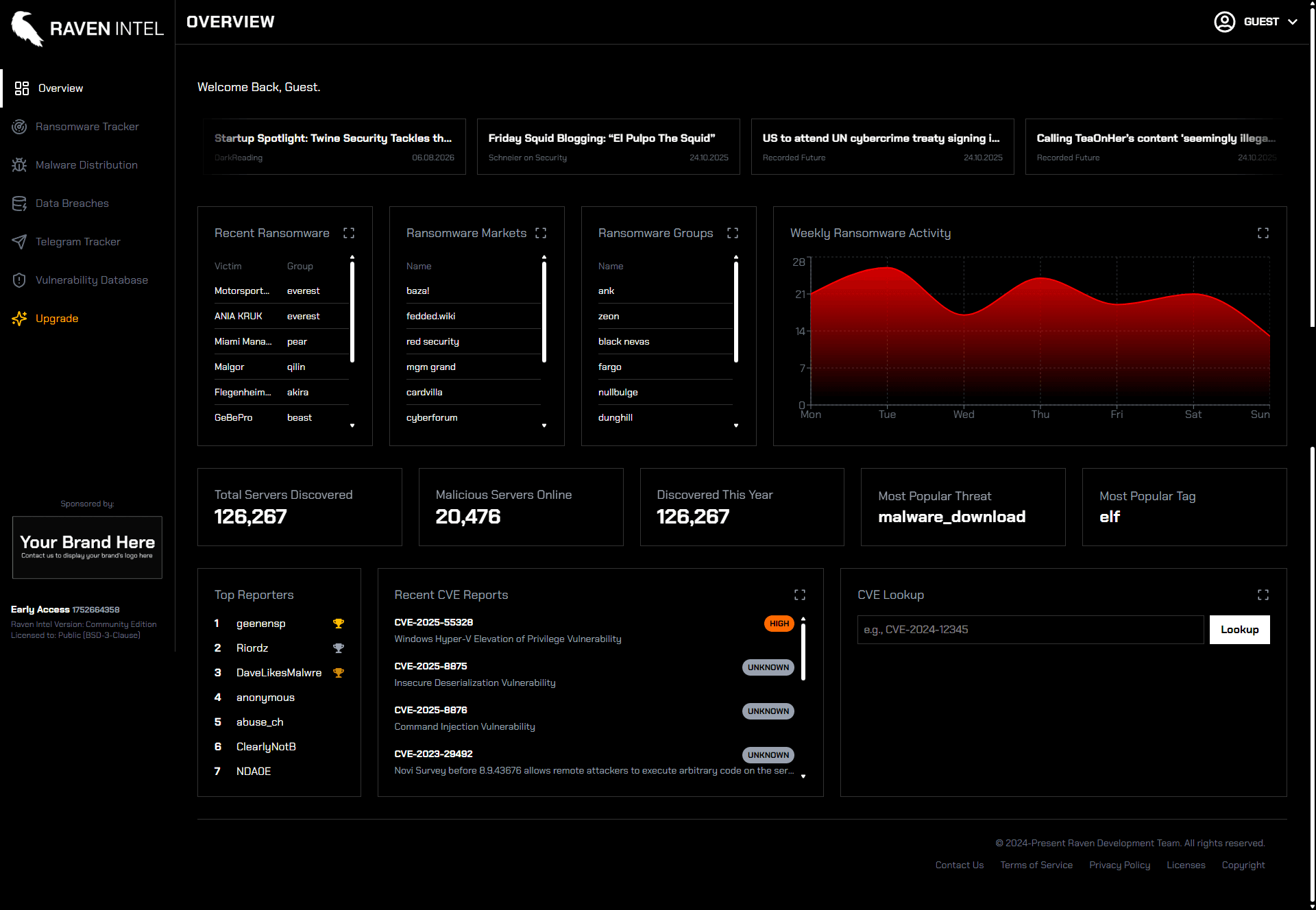Open CVE-2025-55328 report entry
The height and width of the screenshot is (910, 1316).
434,622
